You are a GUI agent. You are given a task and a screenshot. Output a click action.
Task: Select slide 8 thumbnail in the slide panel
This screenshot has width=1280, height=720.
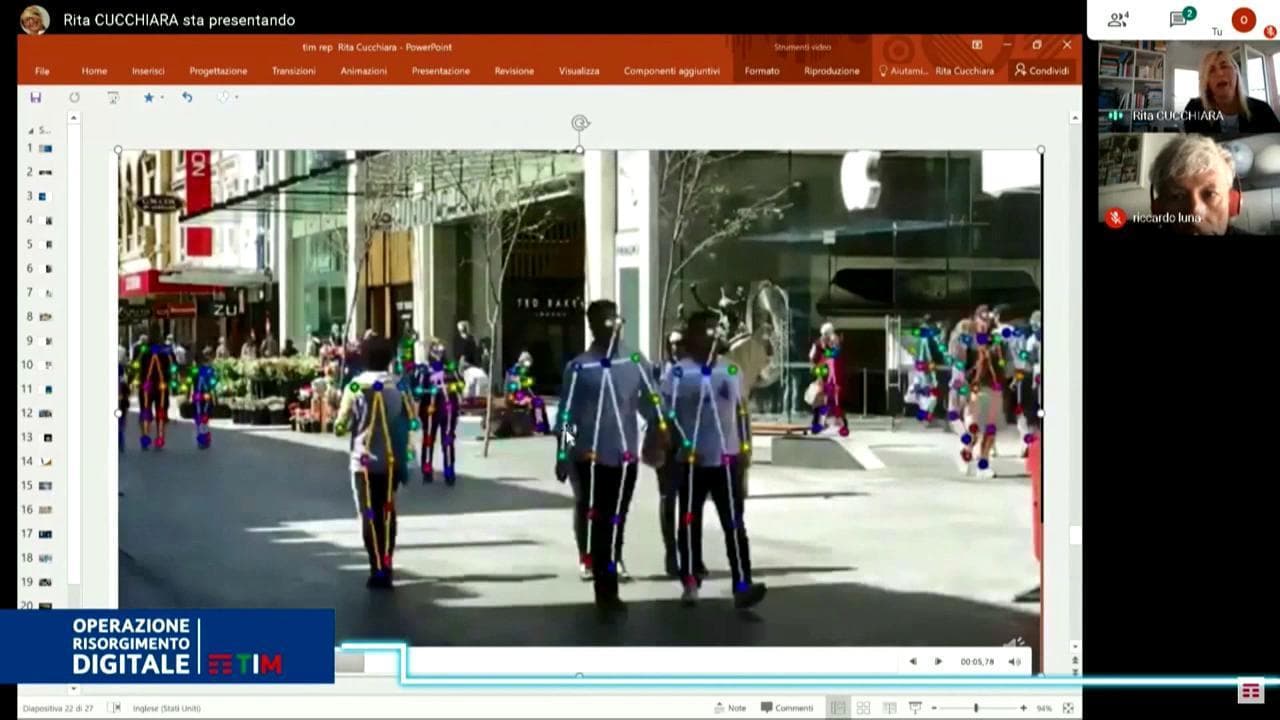tap(46, 317)
